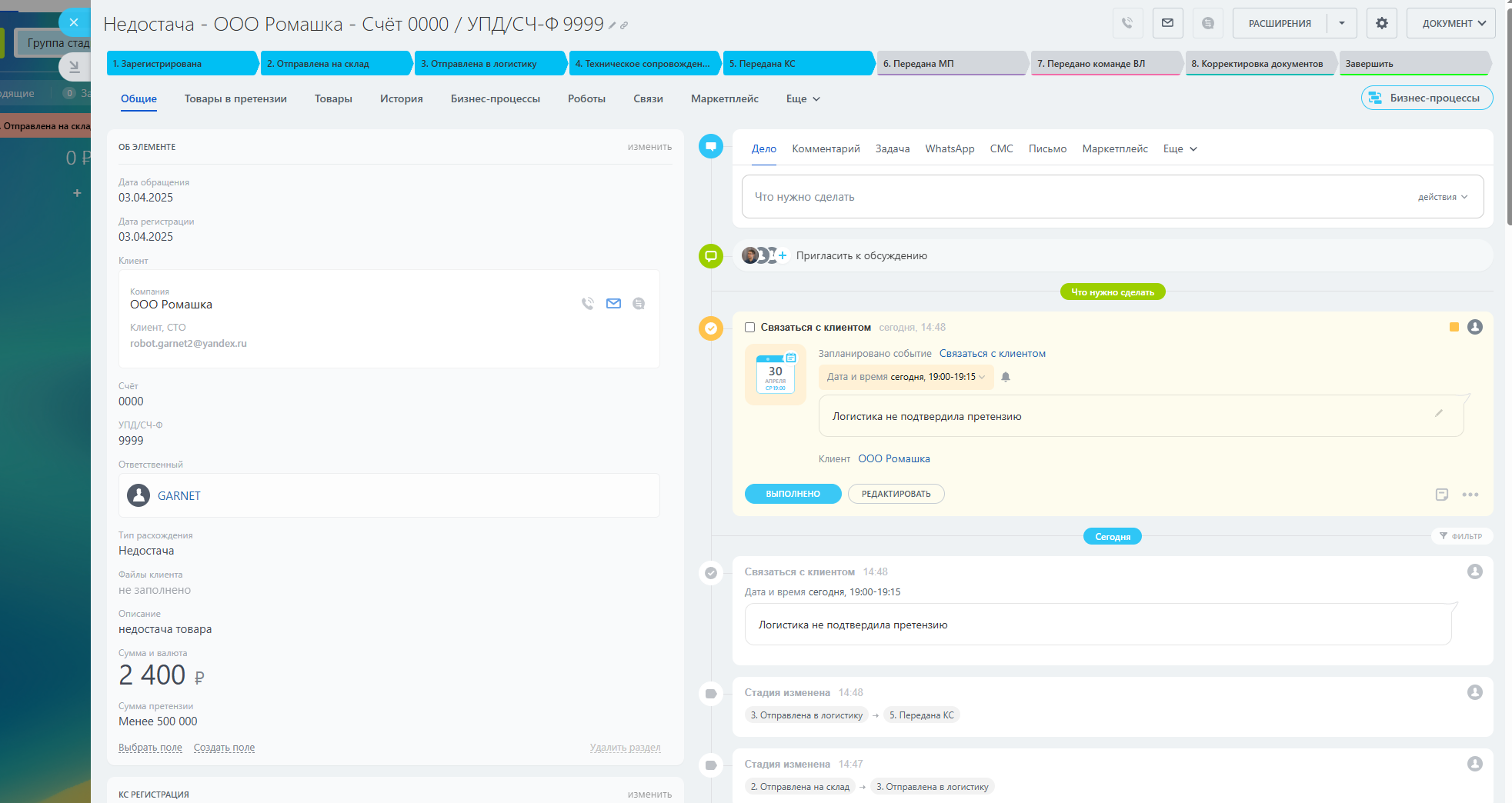Open chat with ООО Ромашка via message icon
Viewport: 1512px width, 803px height.
pyautogui.click(x=639, y=304)
